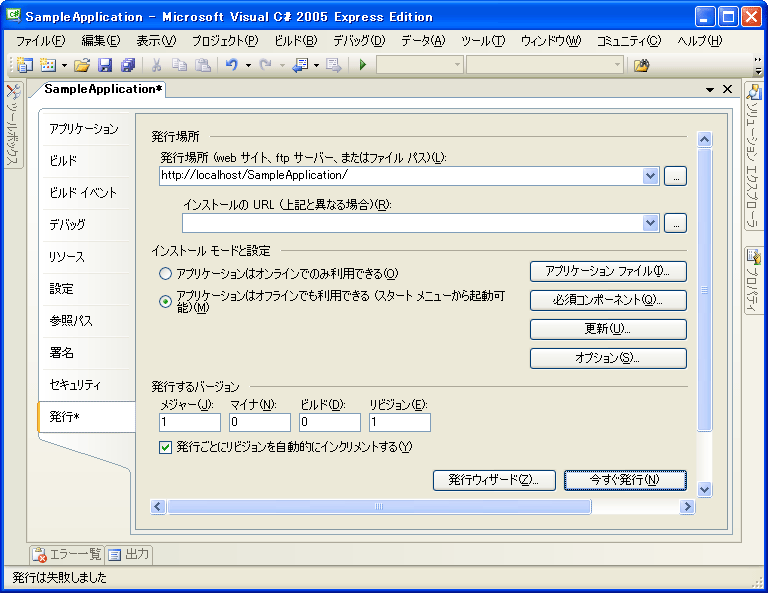Click the Navigate Backward toolbar icon
The image size is (768, 593).
300,65
